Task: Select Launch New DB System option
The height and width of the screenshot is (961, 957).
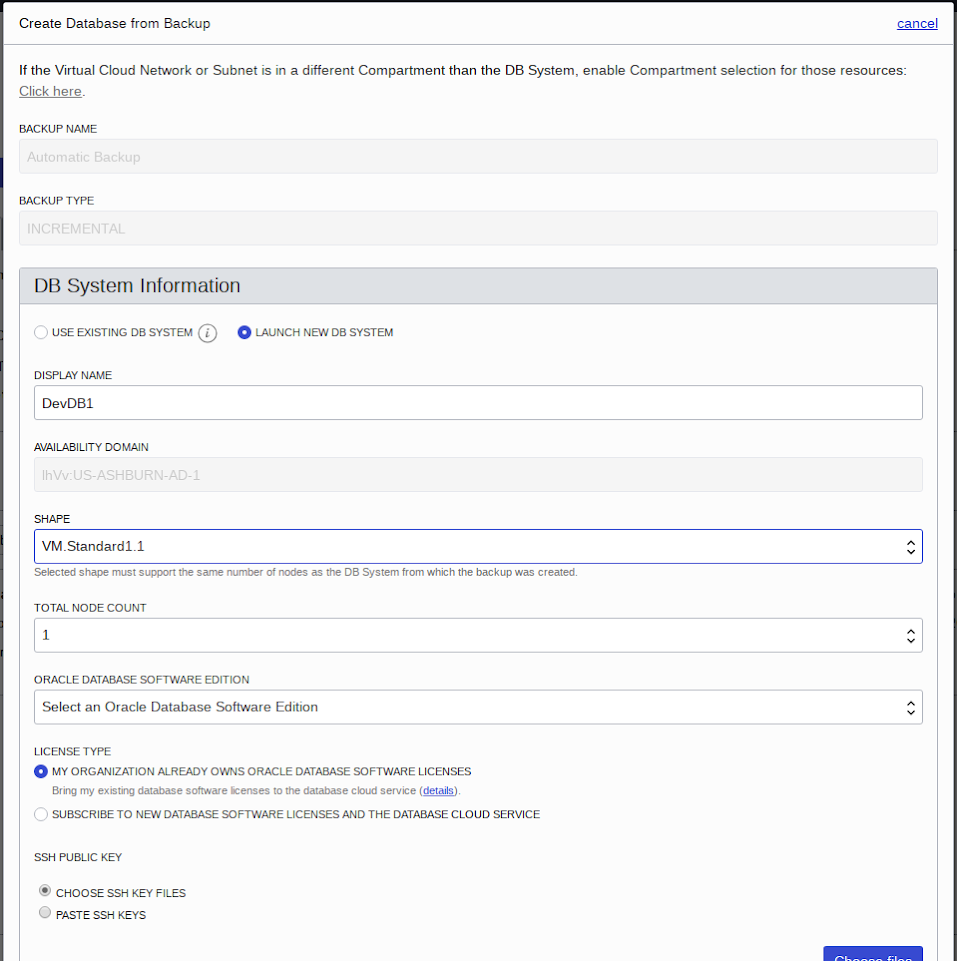Action: 244,332
